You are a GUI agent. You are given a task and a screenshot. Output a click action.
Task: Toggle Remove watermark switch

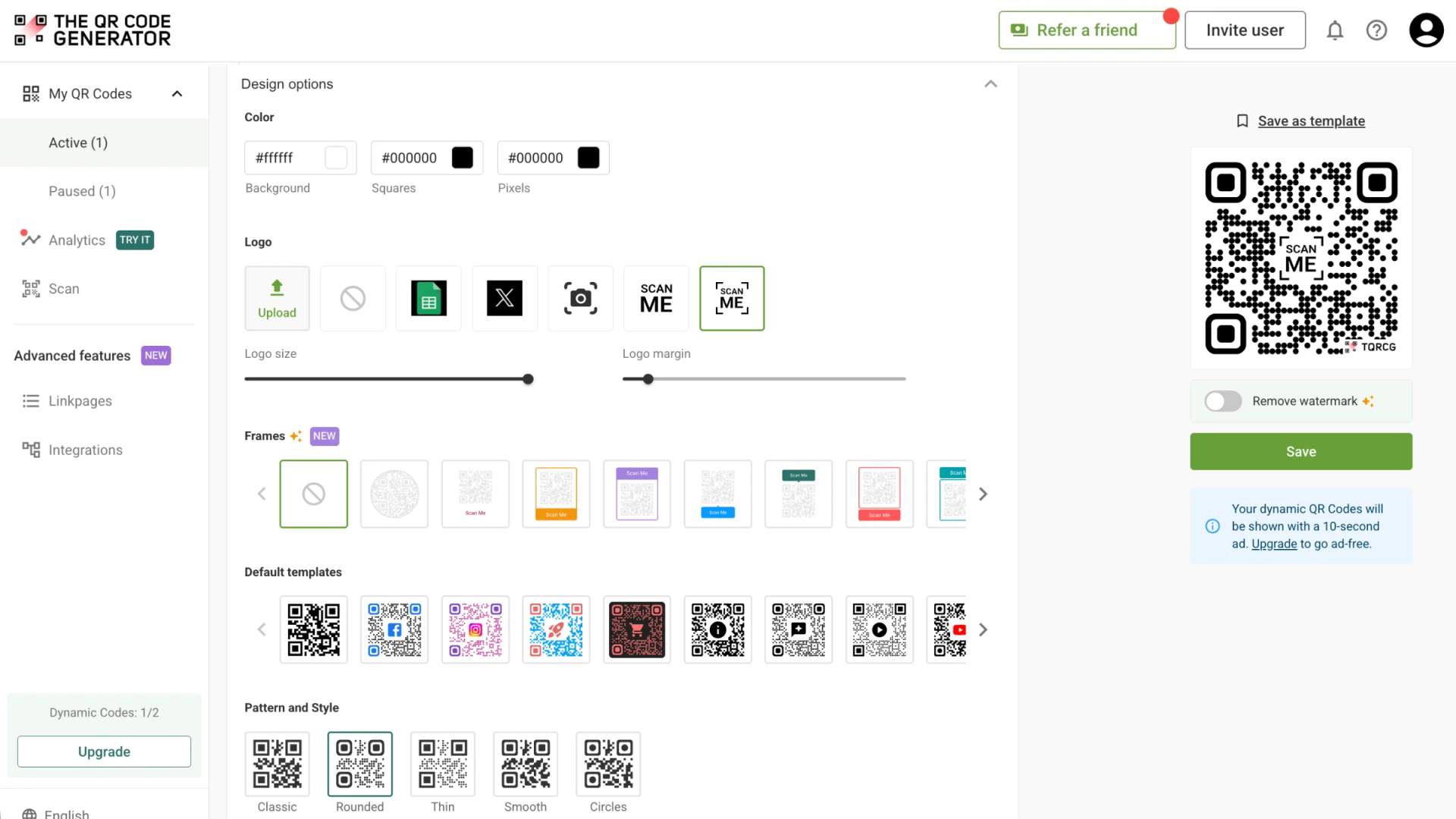click(1222, 401)
